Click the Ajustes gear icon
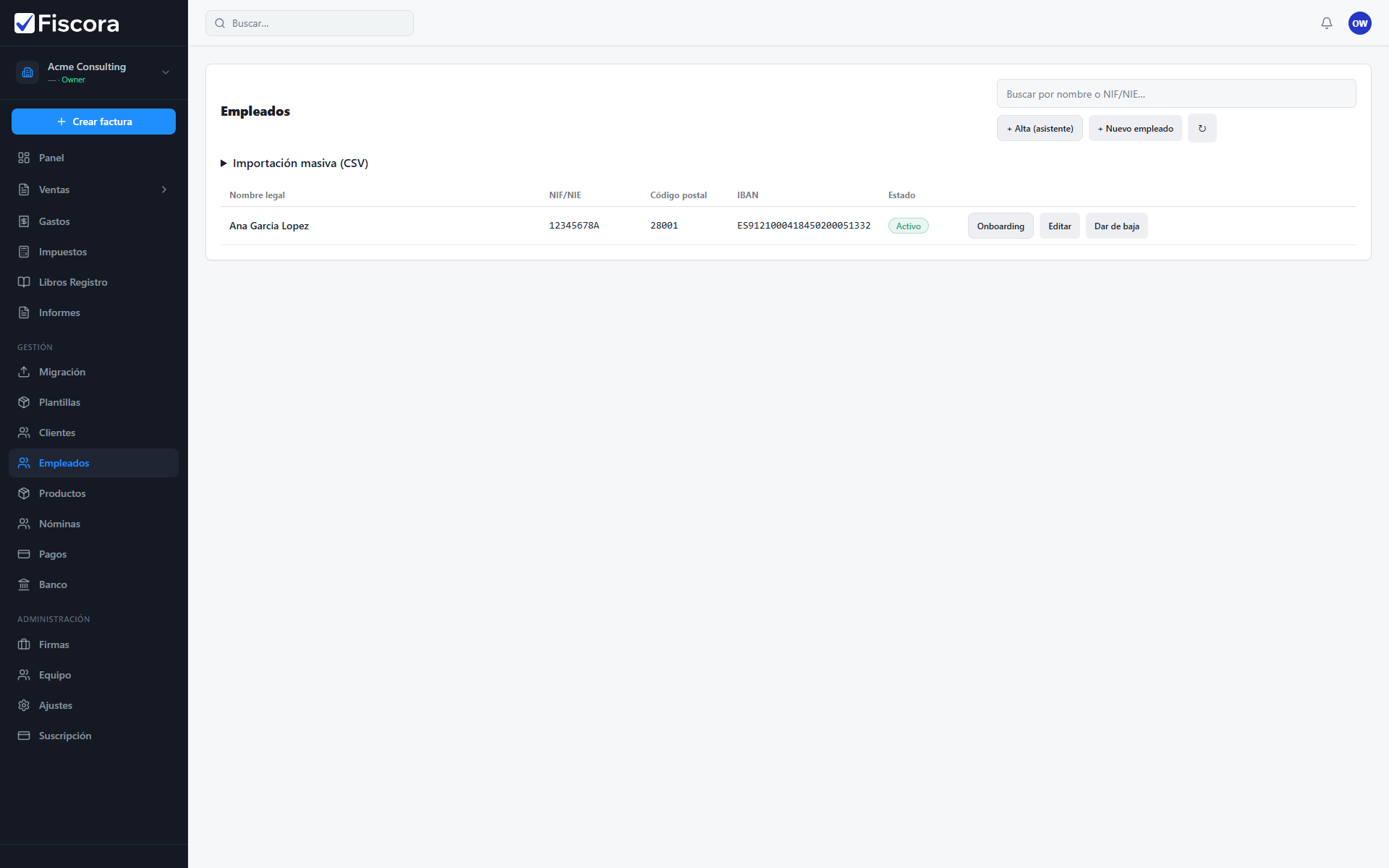1389x868 pixels. tap(24, 705)
